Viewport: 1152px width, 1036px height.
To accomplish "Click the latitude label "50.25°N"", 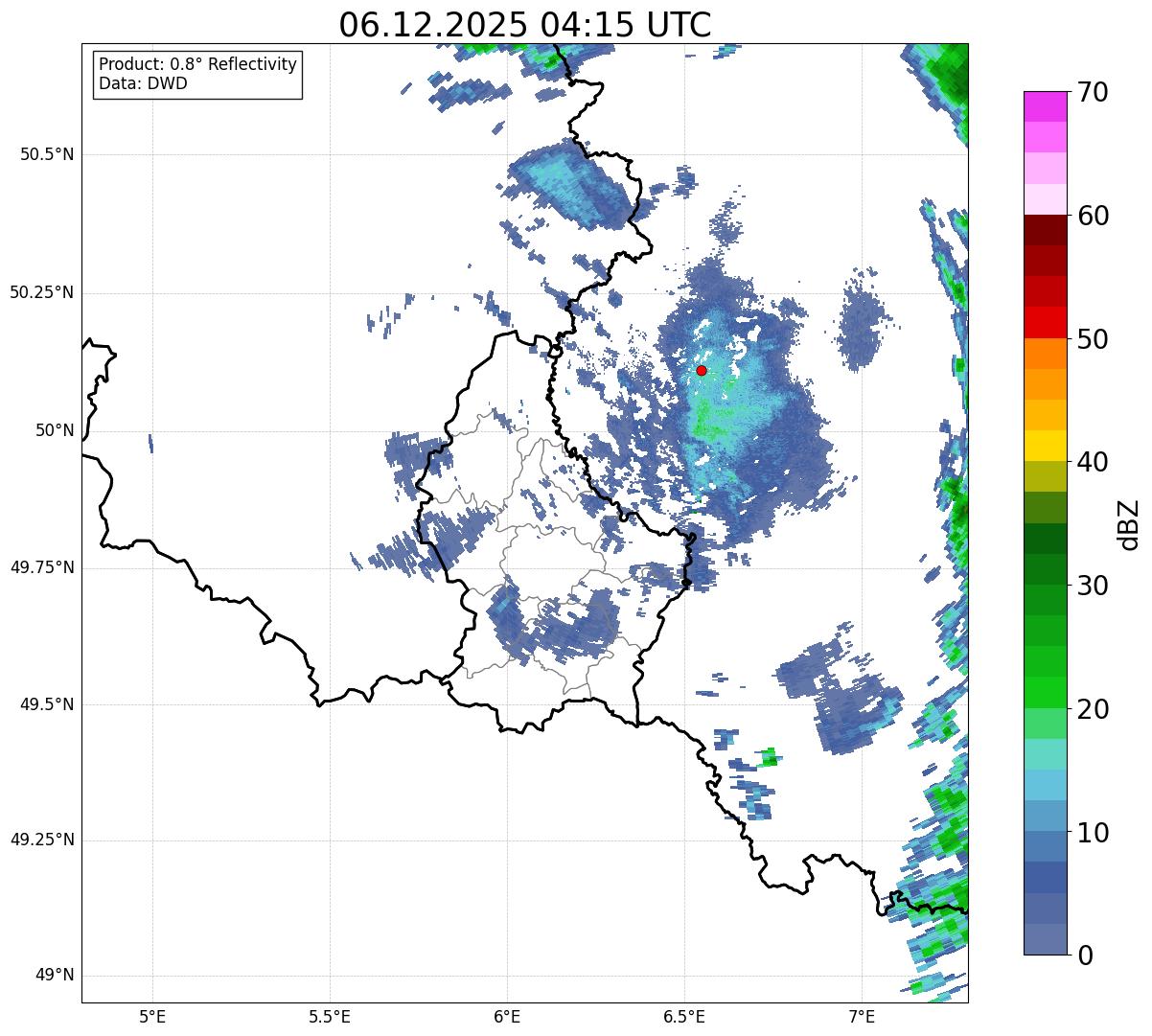I will click(x=42, y=293).
